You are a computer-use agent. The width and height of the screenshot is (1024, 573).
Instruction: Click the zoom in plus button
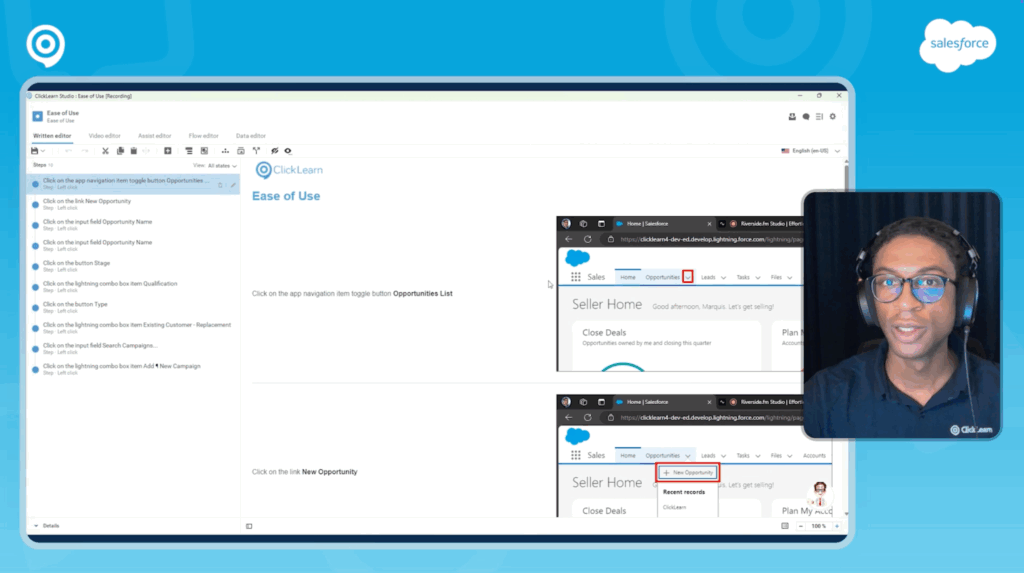pos(837,526)
